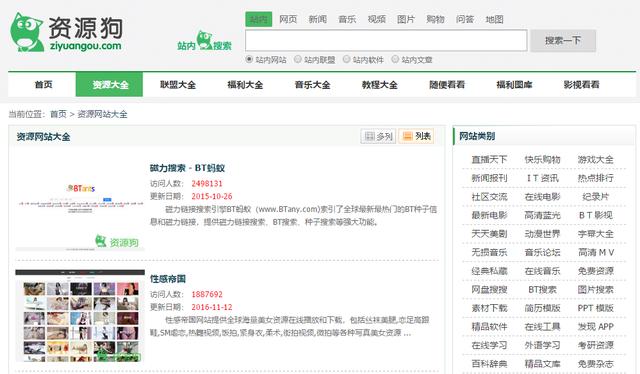The image size is (640, 374).
Task: Select the 购物 search tab
Action: click(435, 19)
